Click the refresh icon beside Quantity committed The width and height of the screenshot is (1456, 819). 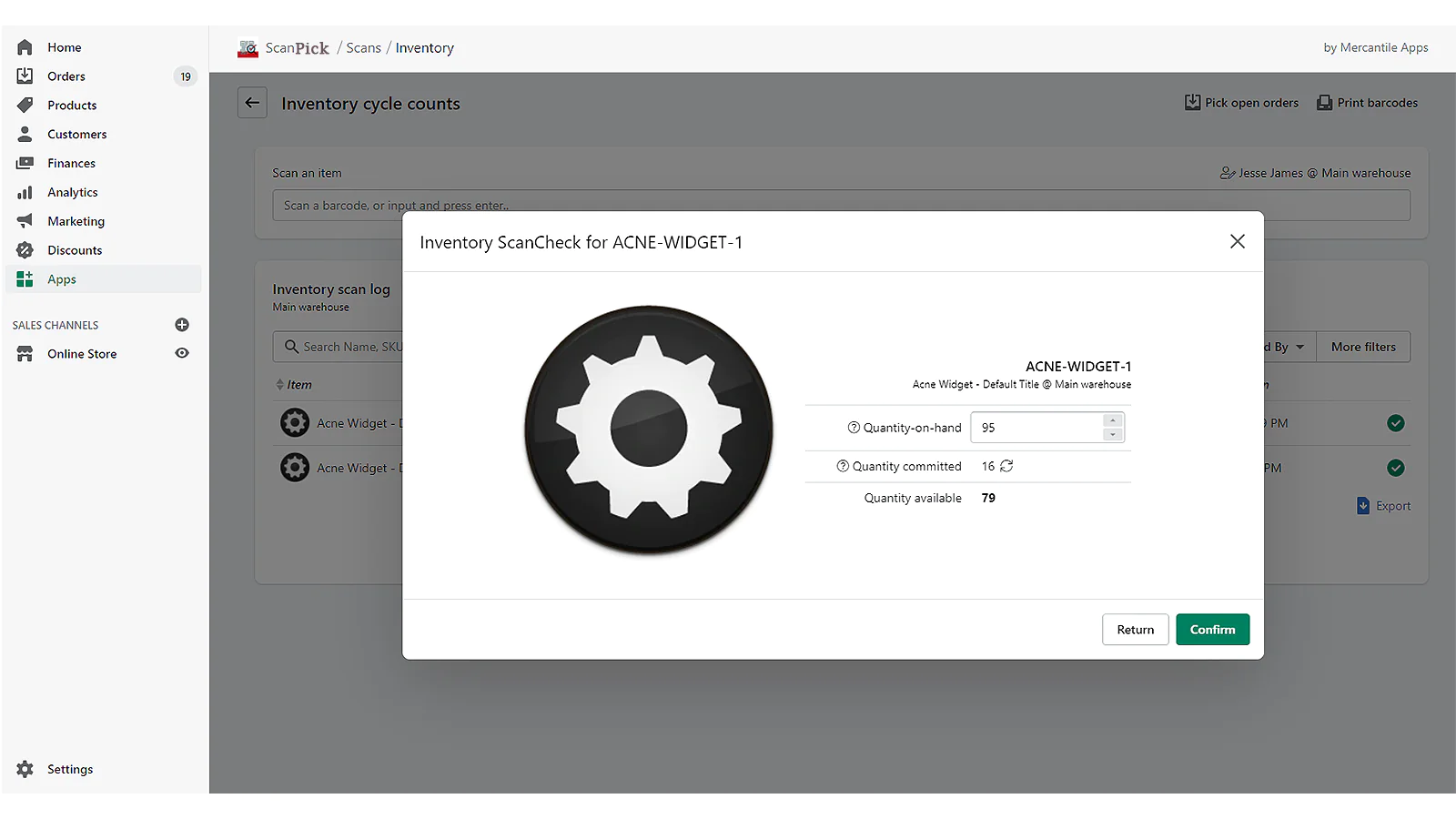tap(1006, 466)
